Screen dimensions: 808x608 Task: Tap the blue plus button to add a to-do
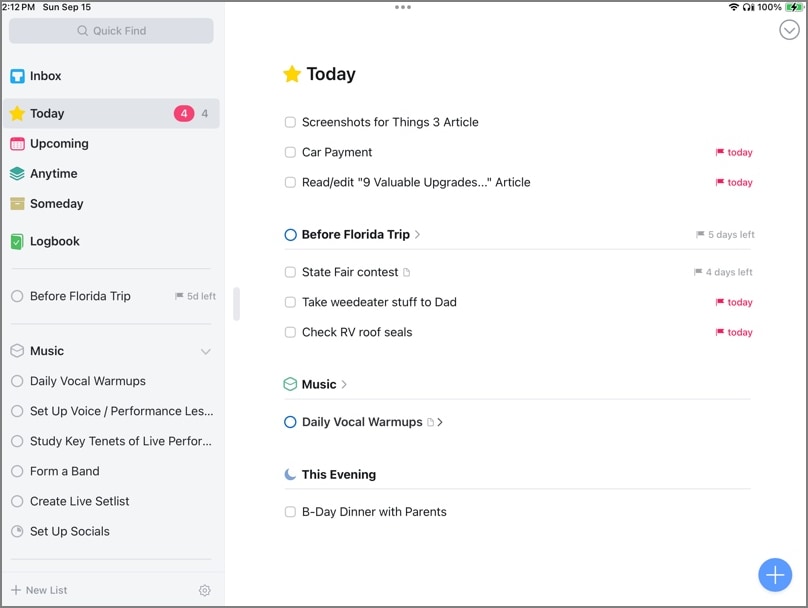coord(775,575)
